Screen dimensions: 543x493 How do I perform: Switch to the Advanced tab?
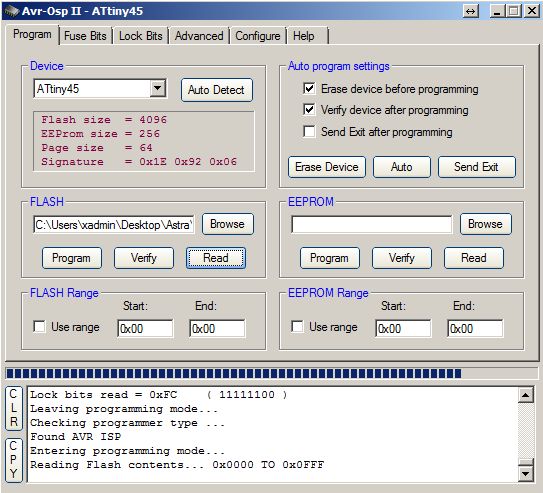[199, 36]
